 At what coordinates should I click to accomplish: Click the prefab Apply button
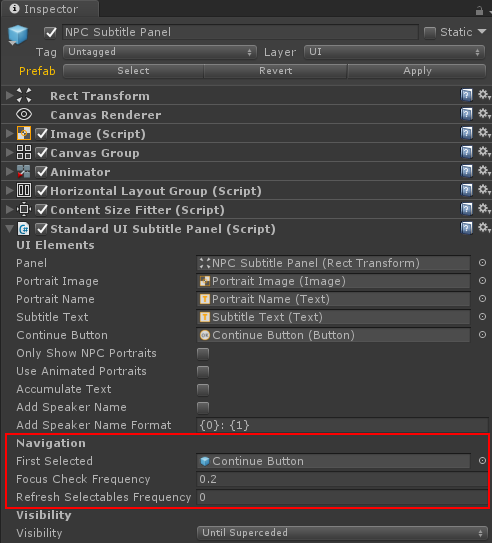(x=417, y=71)
